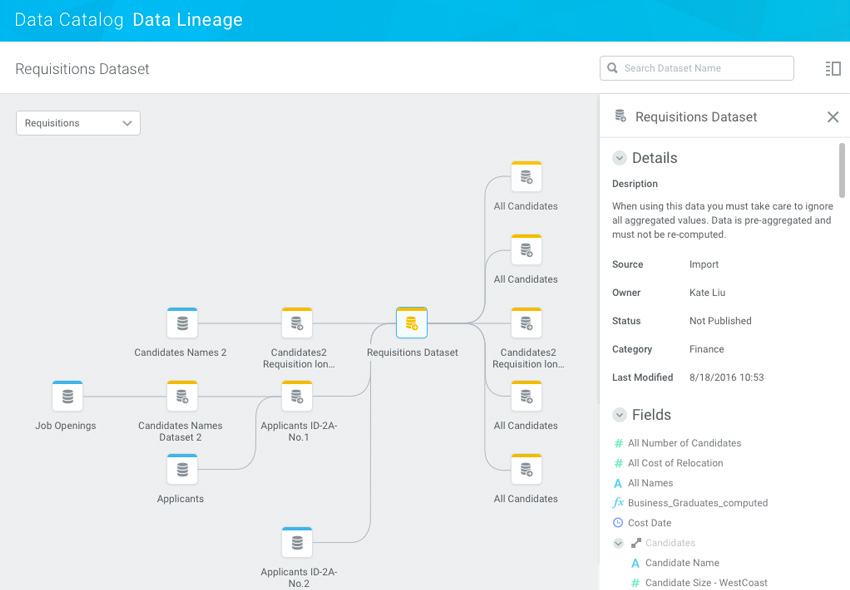
Task: Close the Requisitions Dataset details panel
Action: [832, 117]
